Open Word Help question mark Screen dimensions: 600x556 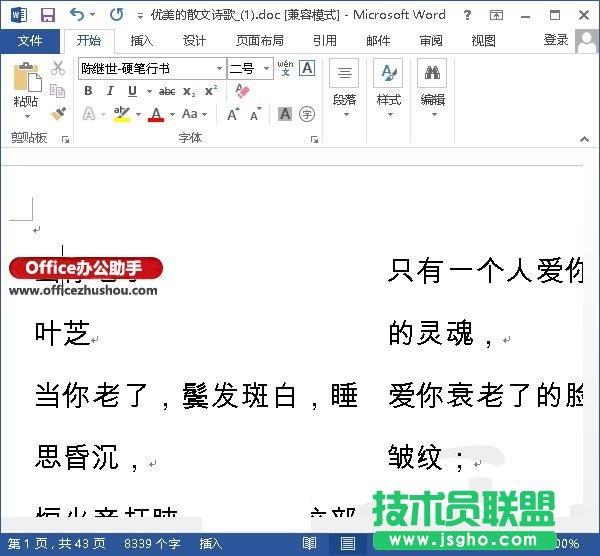tap(467, 15)
